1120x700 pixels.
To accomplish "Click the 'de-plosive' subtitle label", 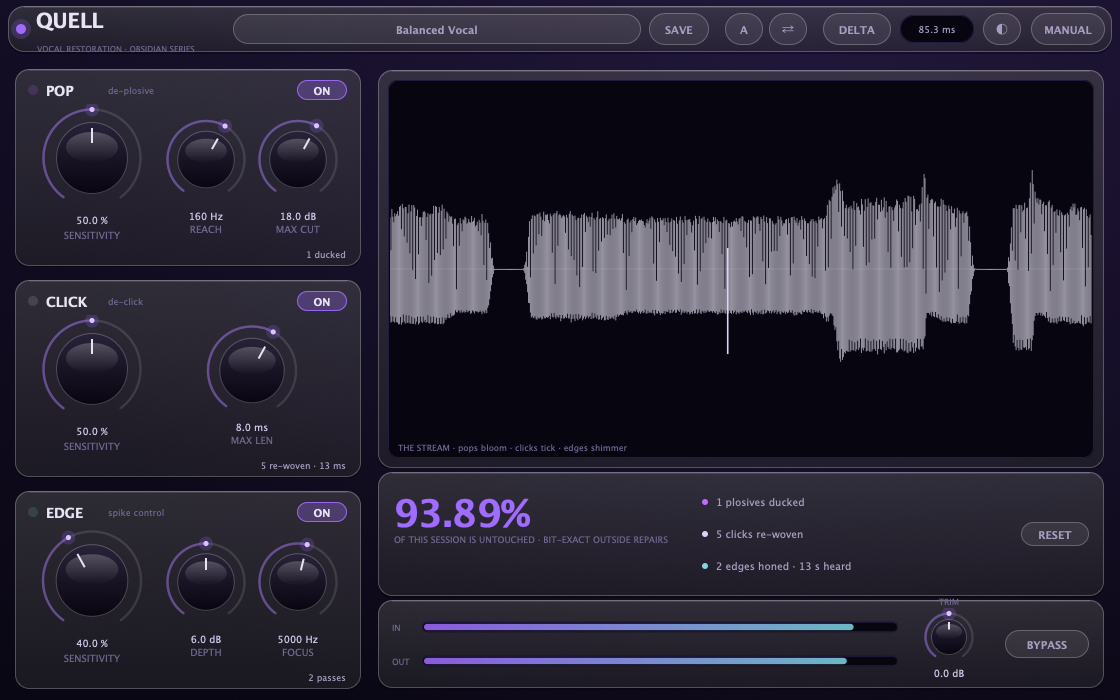I will 131,91.
